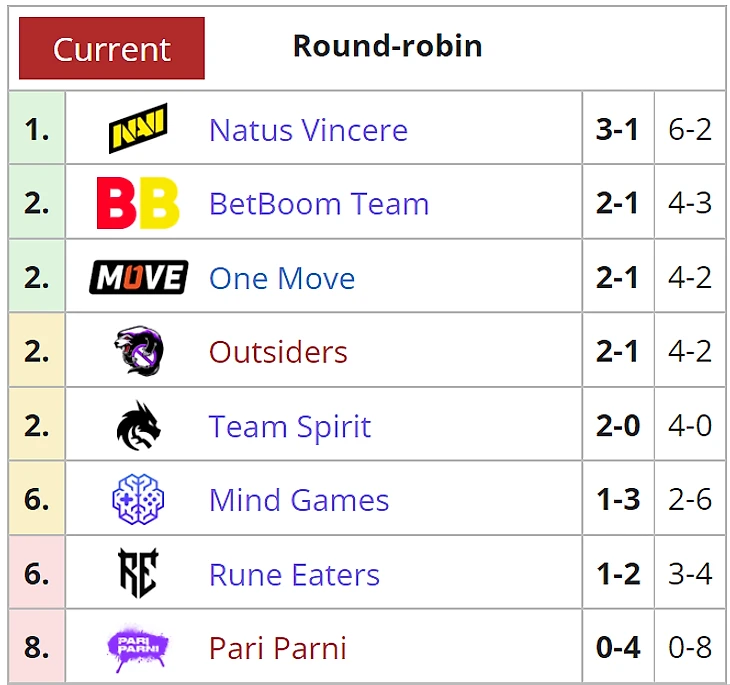Screen dimensions: 730x685
Task: Open the One Move team link
Action: pyautogui.click(x=281, y=278)
